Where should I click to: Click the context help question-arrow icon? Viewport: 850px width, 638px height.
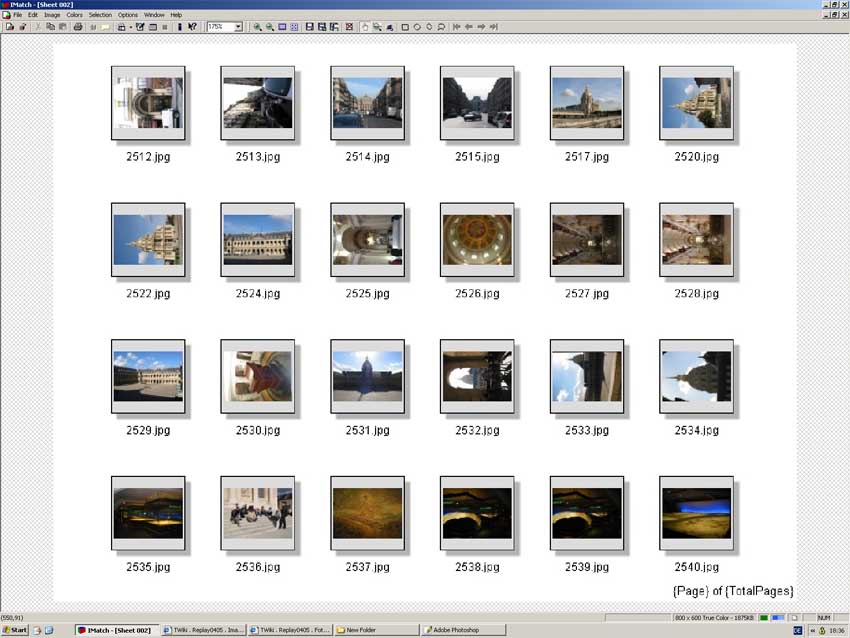[x=192, y=27]
